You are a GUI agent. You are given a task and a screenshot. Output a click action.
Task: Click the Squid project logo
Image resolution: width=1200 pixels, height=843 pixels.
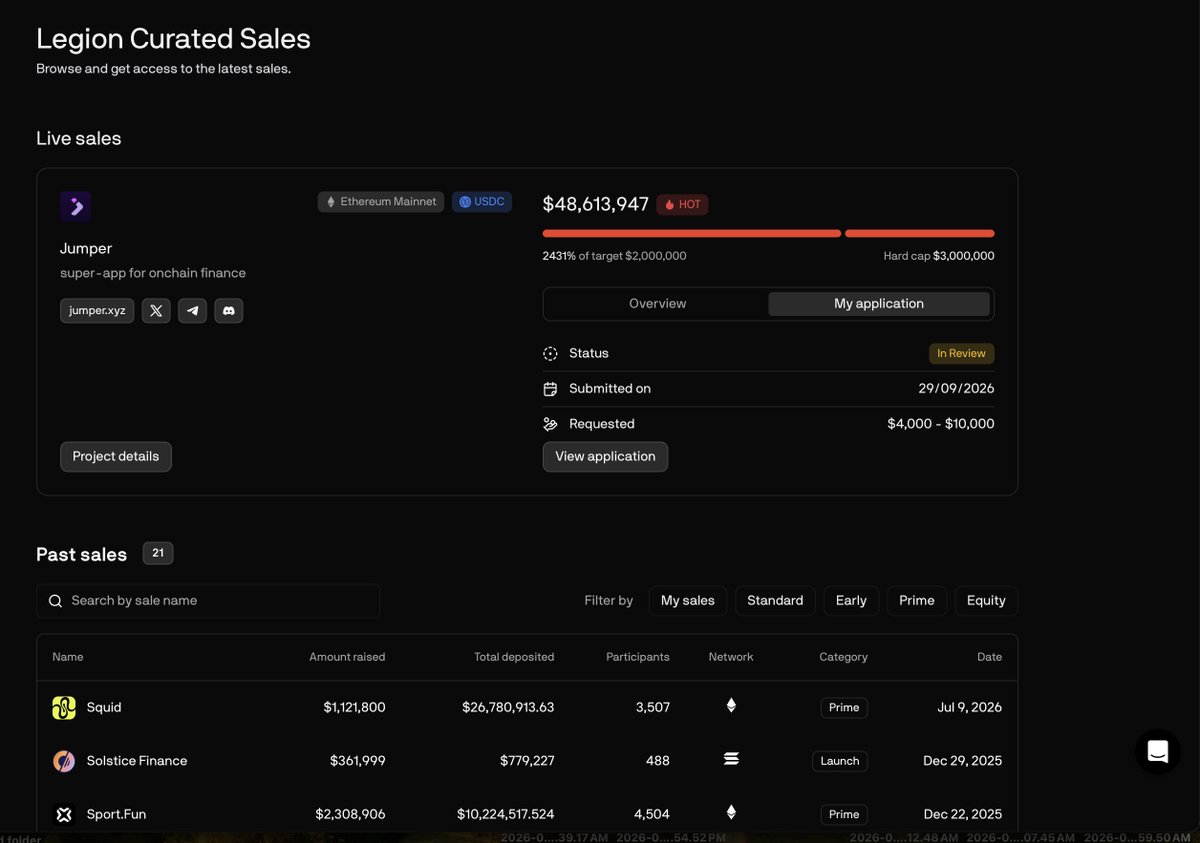pyautogui.click(x=64, y=708)
